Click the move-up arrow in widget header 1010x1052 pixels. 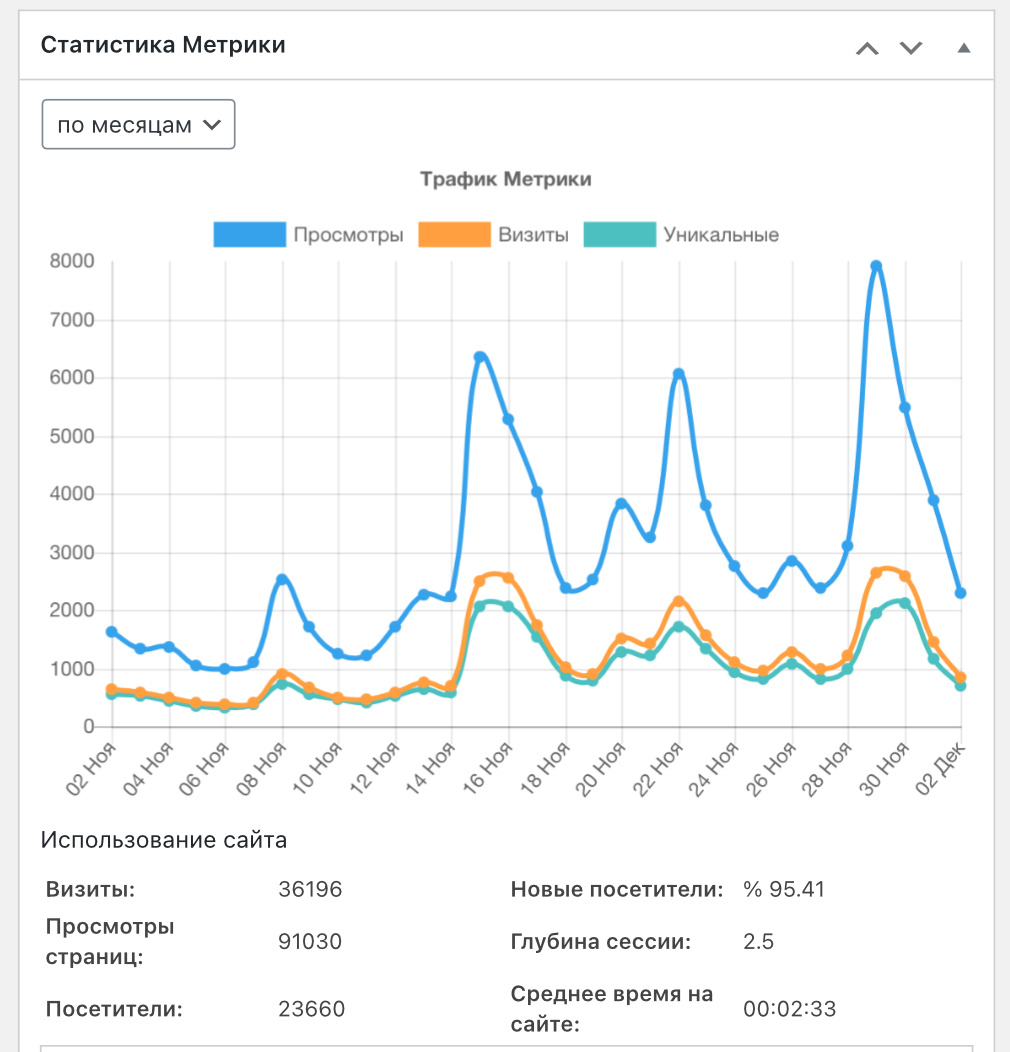click(867, 48)
